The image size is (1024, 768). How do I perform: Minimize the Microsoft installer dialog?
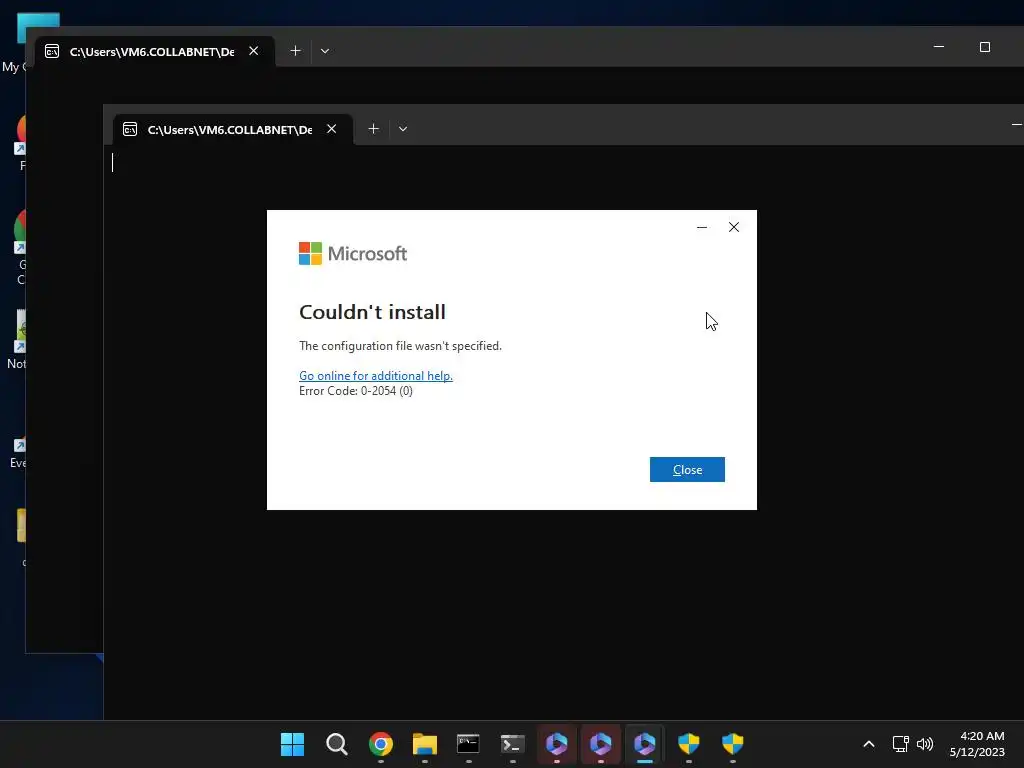(702, 227)
